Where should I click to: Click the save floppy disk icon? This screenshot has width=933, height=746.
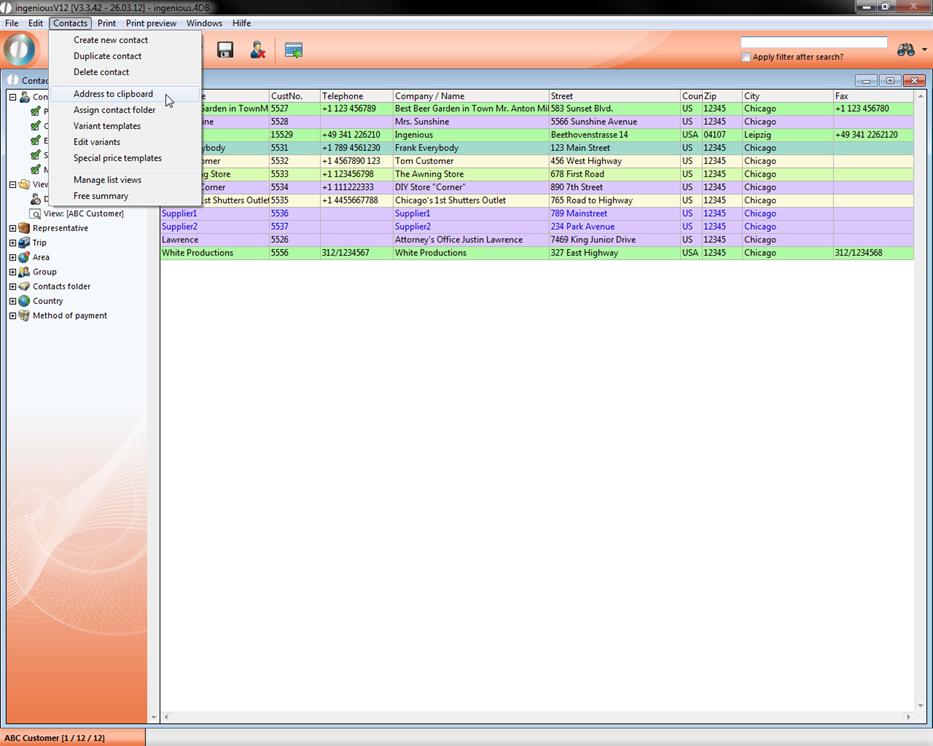tap(225, 50)
